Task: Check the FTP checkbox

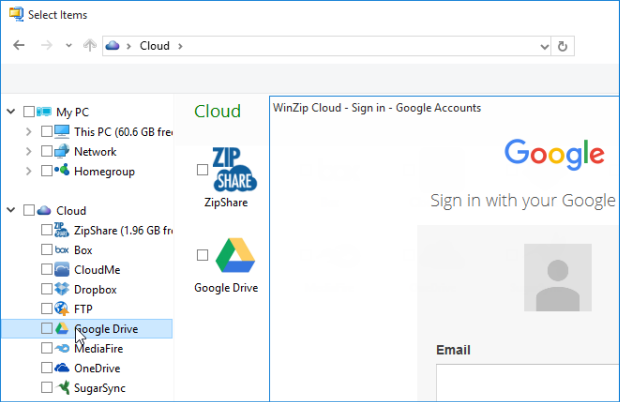Action: pos(47,308)
